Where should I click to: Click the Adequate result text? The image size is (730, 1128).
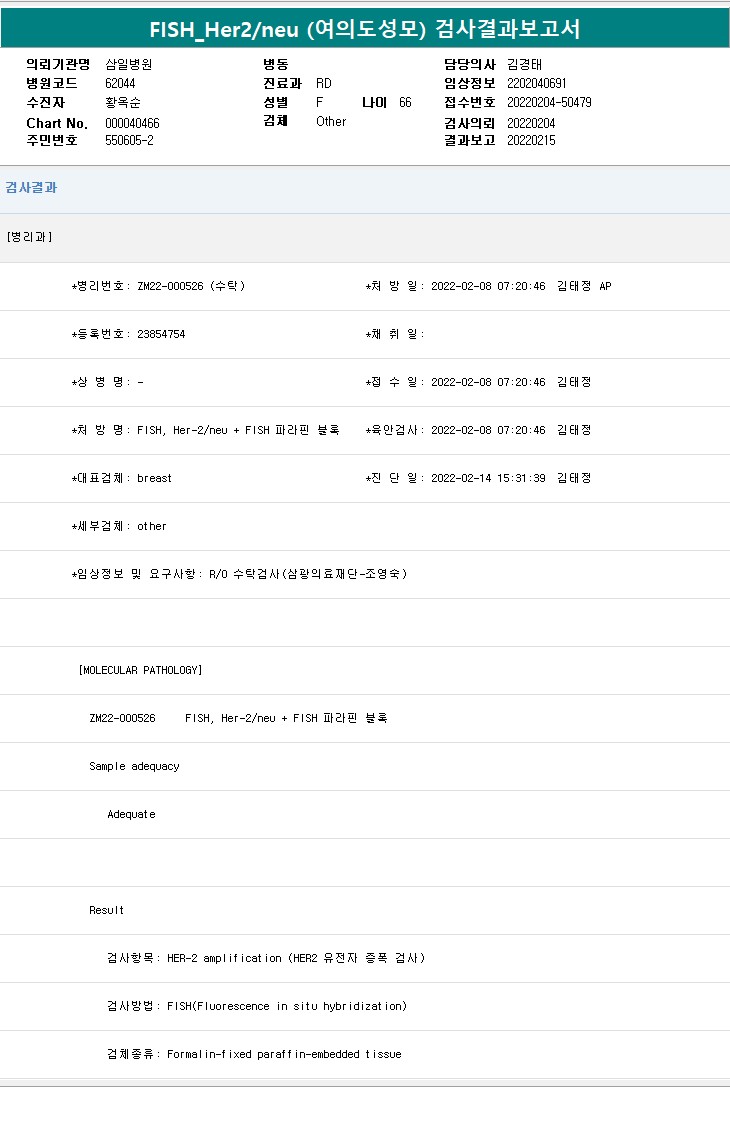[x=132, y=814]
